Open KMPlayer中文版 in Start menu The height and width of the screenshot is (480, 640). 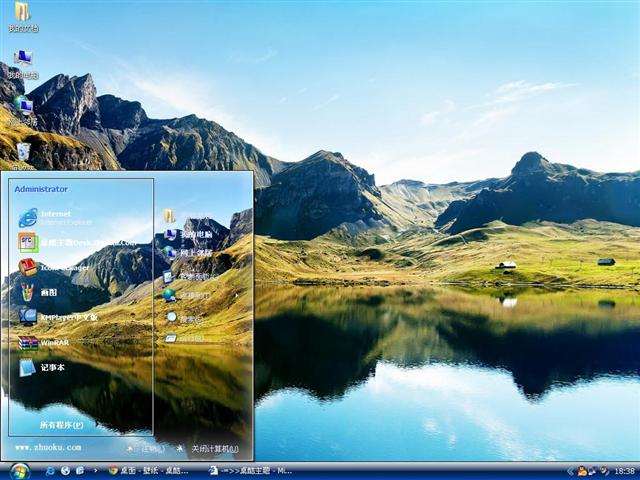(x=58, y=317)
